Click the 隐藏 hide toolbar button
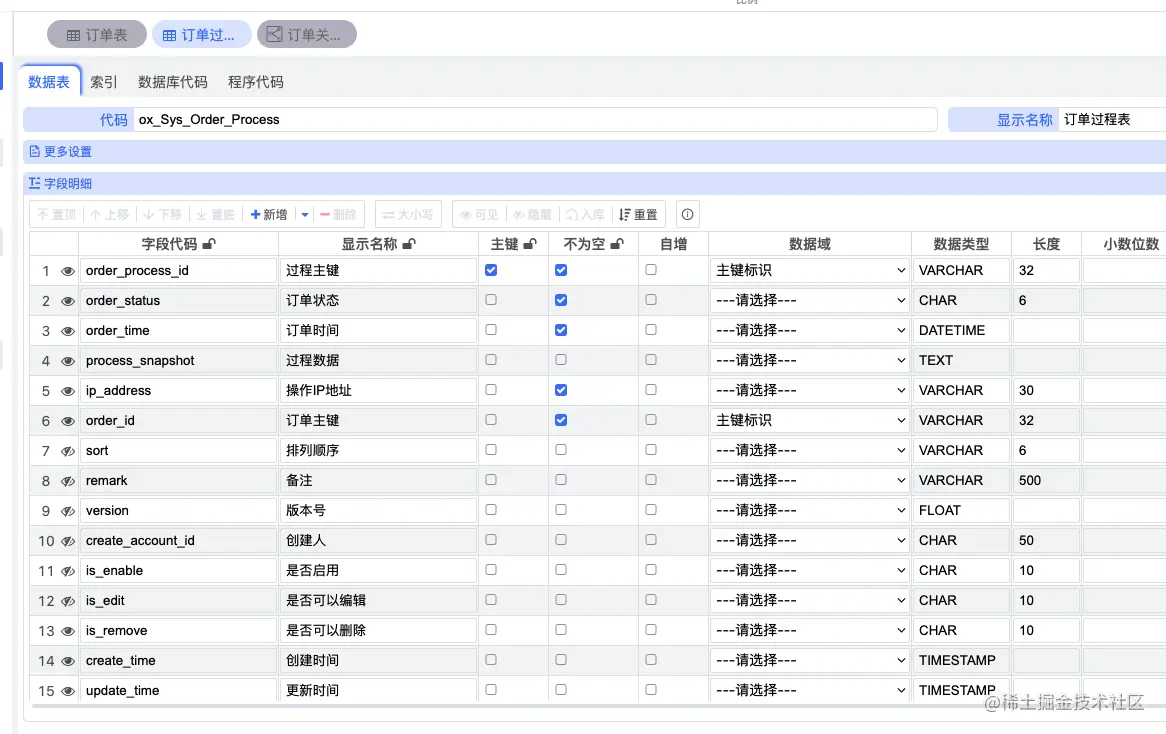This screenshot has height=734, width=1166. pos(532,214)
